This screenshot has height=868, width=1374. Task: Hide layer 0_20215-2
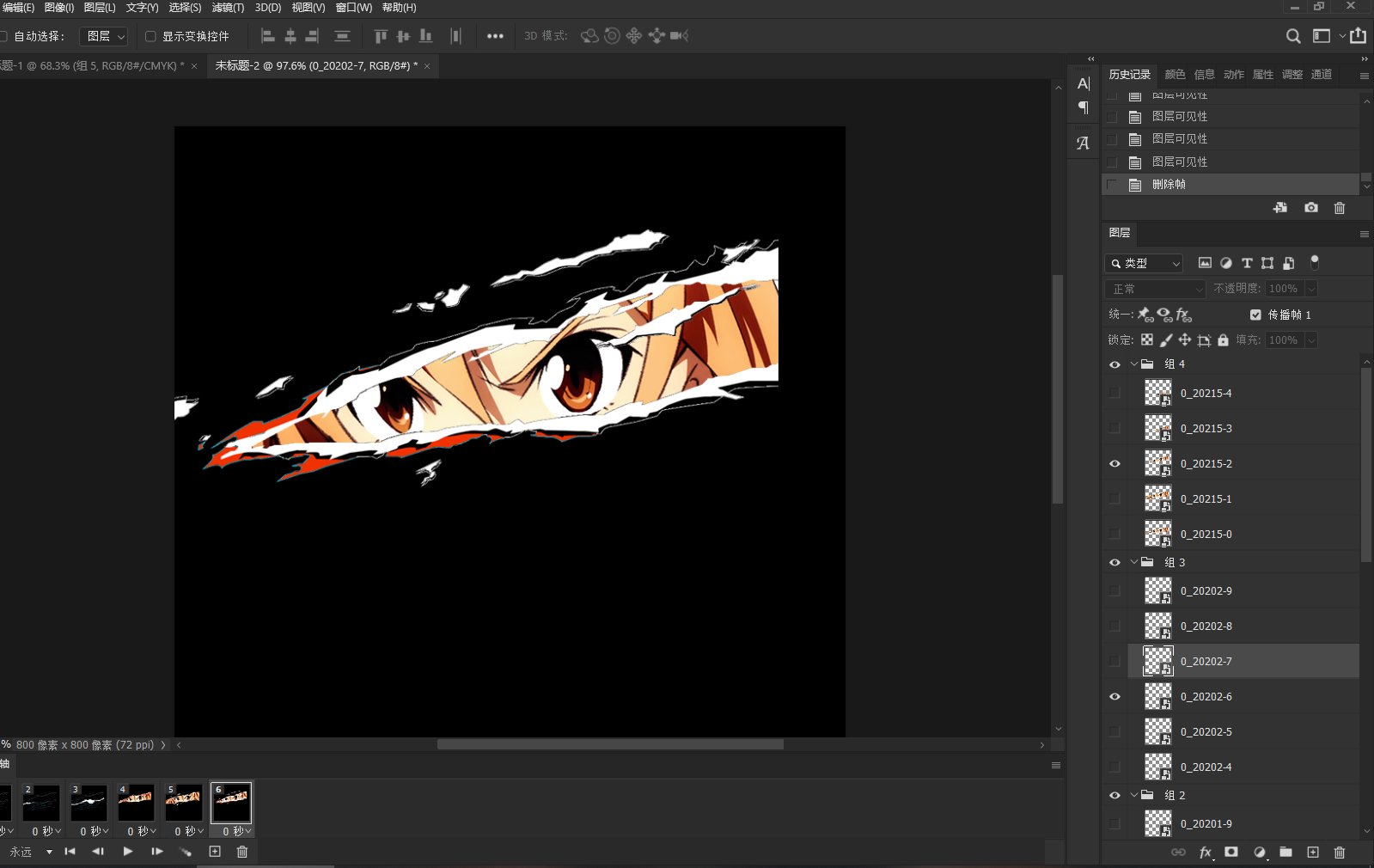point(1114,464)
